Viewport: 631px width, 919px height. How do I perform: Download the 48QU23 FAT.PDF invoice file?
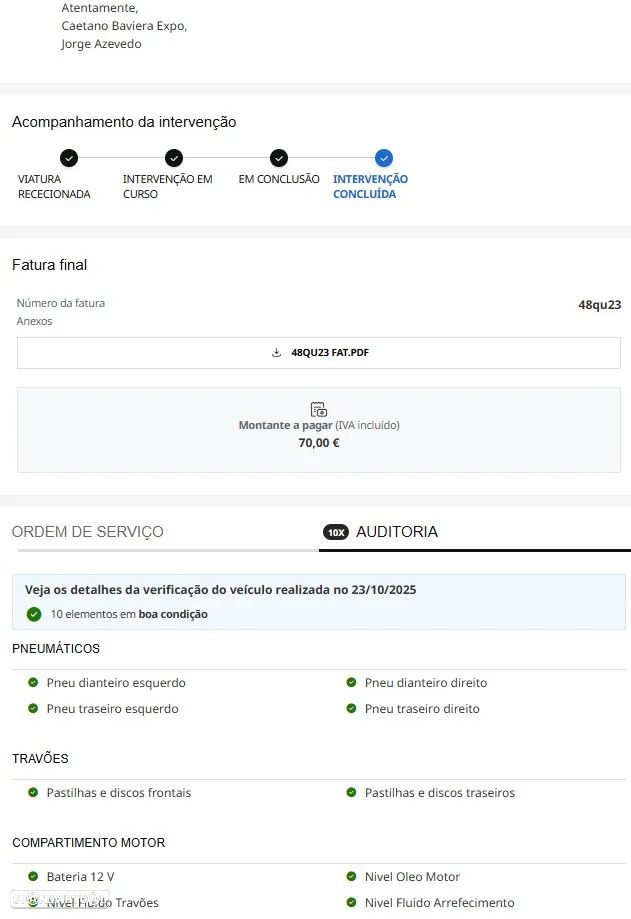(x=329, y=353)
